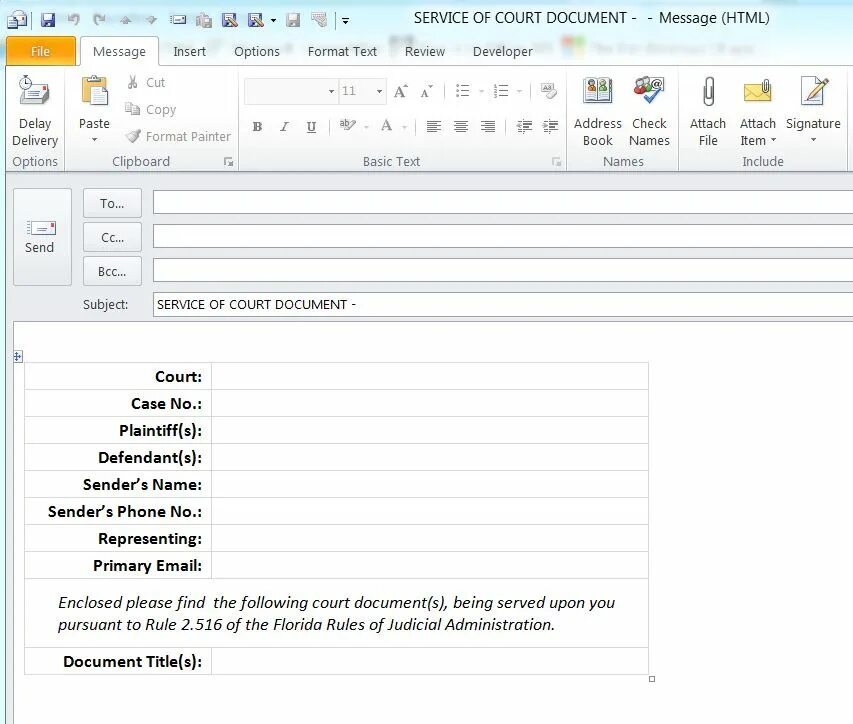Image resolution: width=853 pixels, height=724 pixels.
Task: Toggle bulleted list
Action: 462,91
